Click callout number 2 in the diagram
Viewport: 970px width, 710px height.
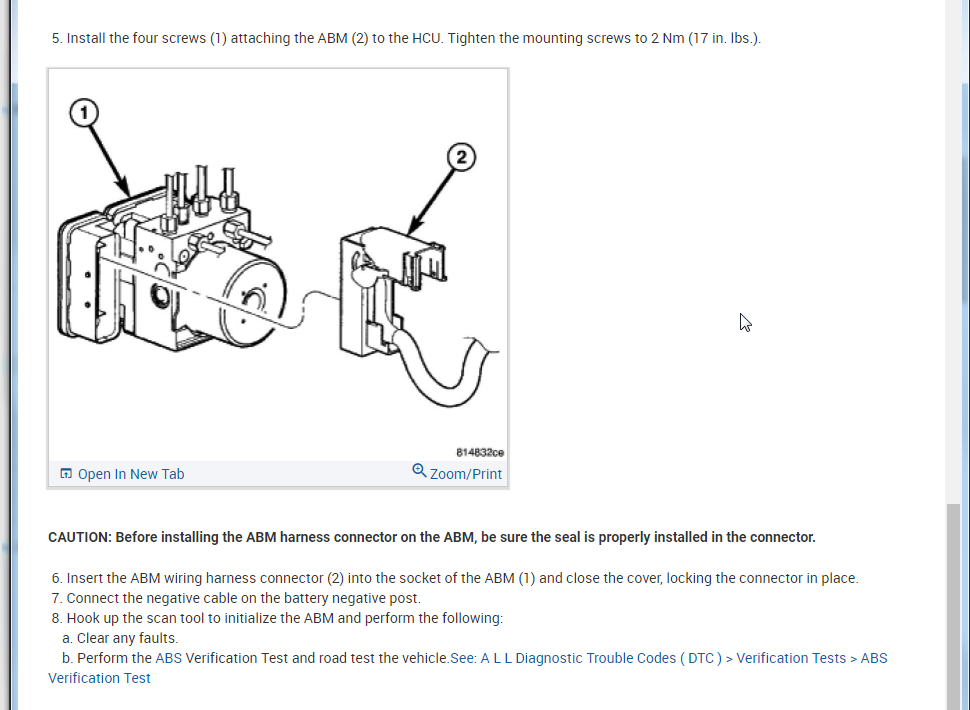point(461,157)
